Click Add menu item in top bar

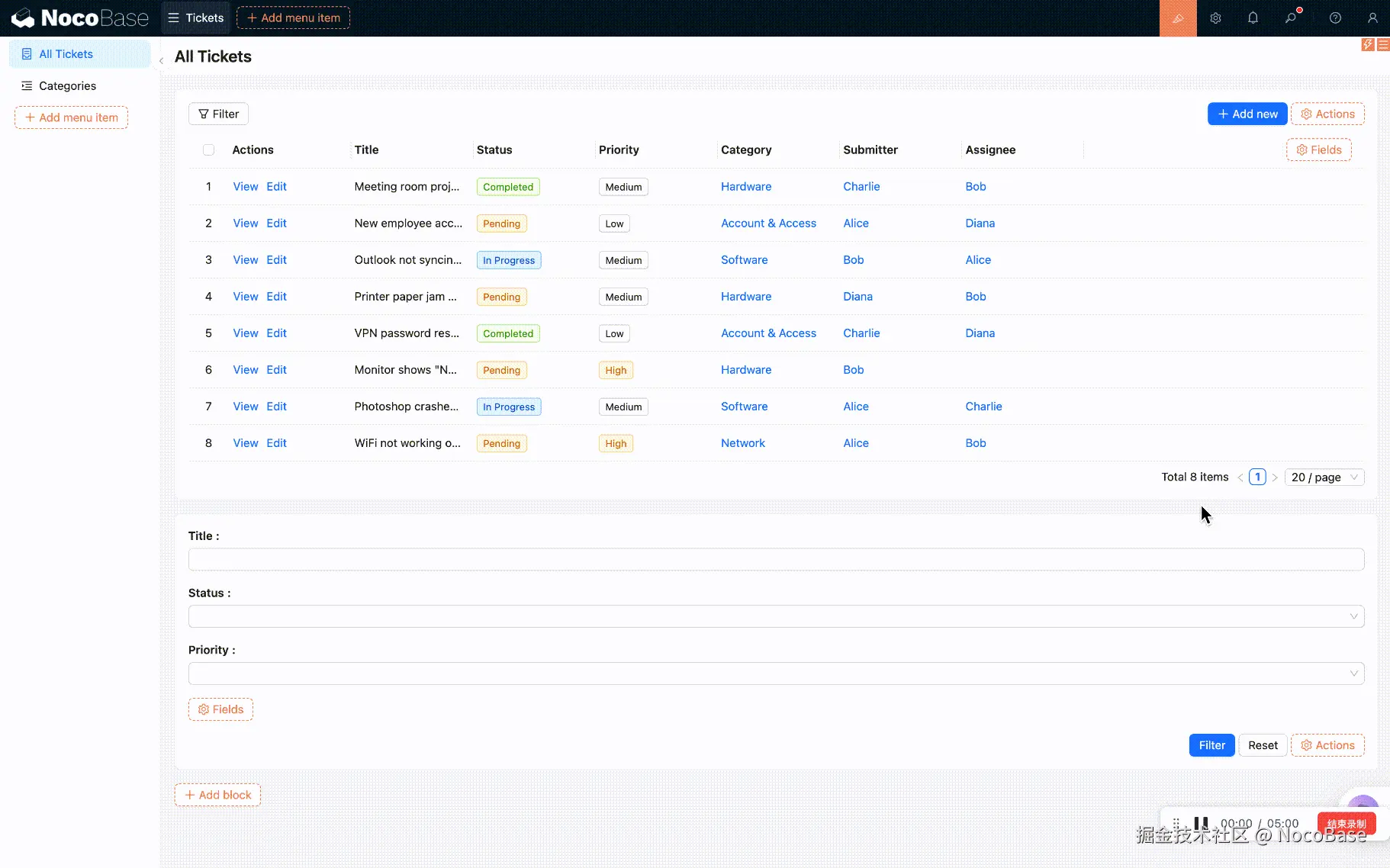click(293, 18)
